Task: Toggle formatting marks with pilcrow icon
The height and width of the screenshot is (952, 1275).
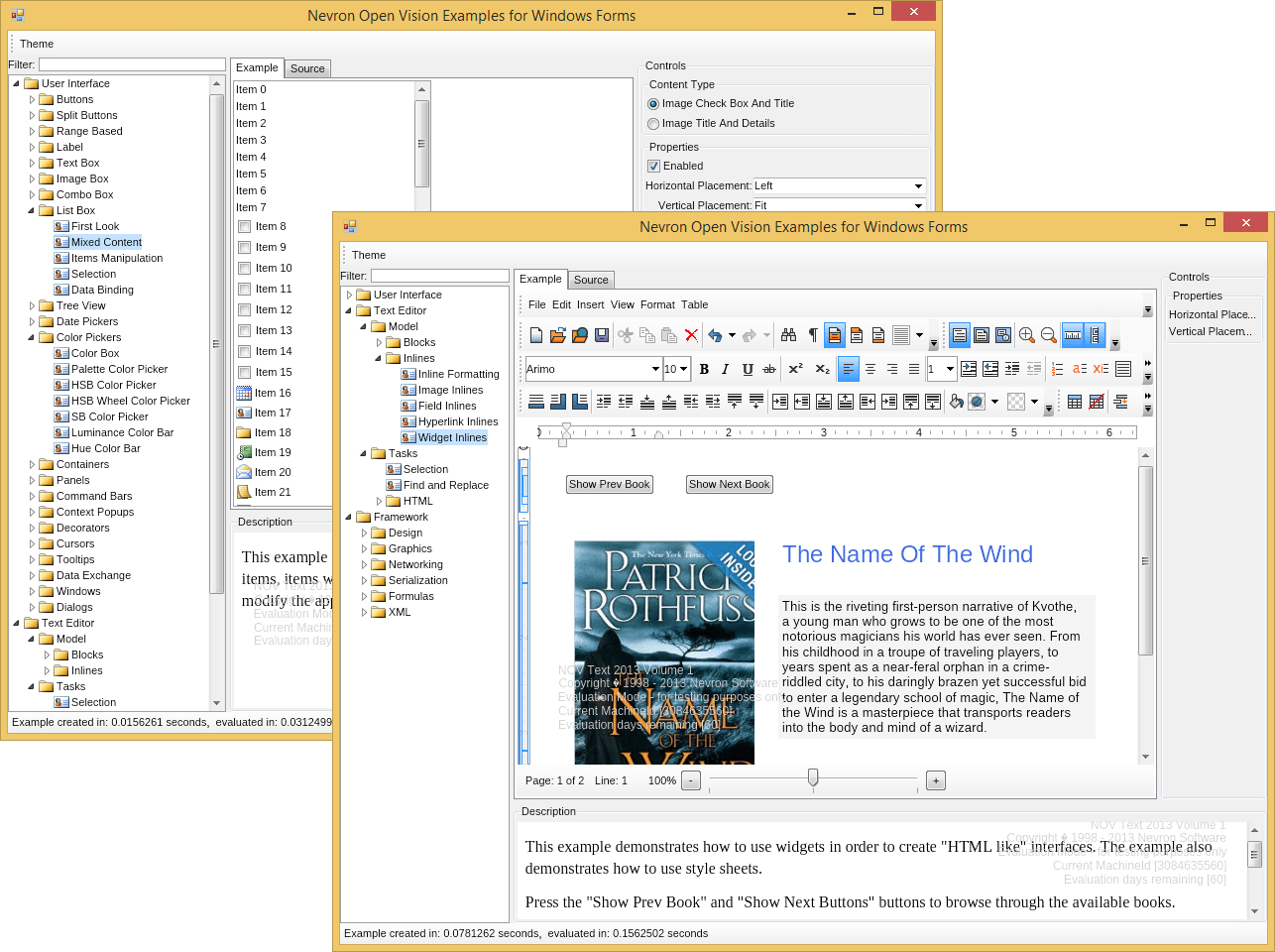Action: pos(812,334)
